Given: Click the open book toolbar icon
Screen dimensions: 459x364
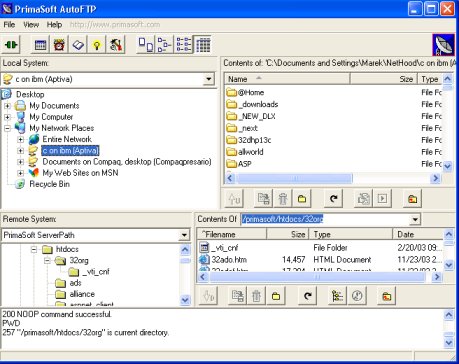Looking at the screenshot, I should click(x=78, y=44).
